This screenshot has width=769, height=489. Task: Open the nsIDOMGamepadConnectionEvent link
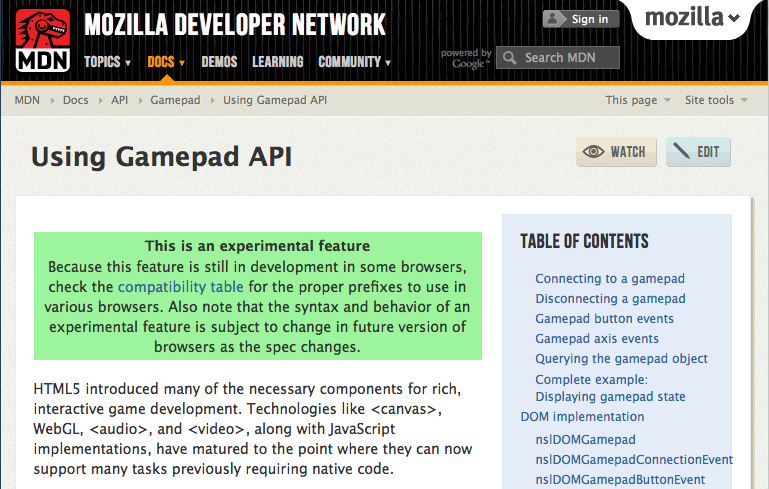(x=634, y=460)
